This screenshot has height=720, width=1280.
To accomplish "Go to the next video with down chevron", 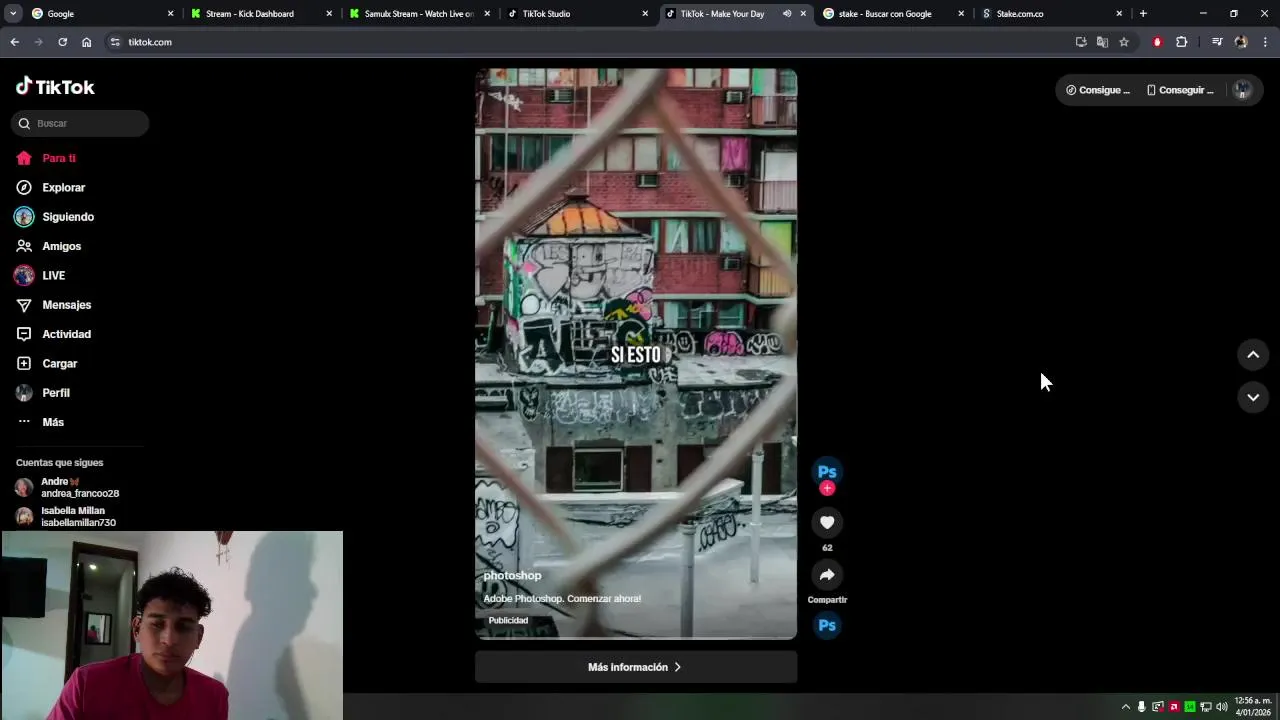I will (1253, 397).
